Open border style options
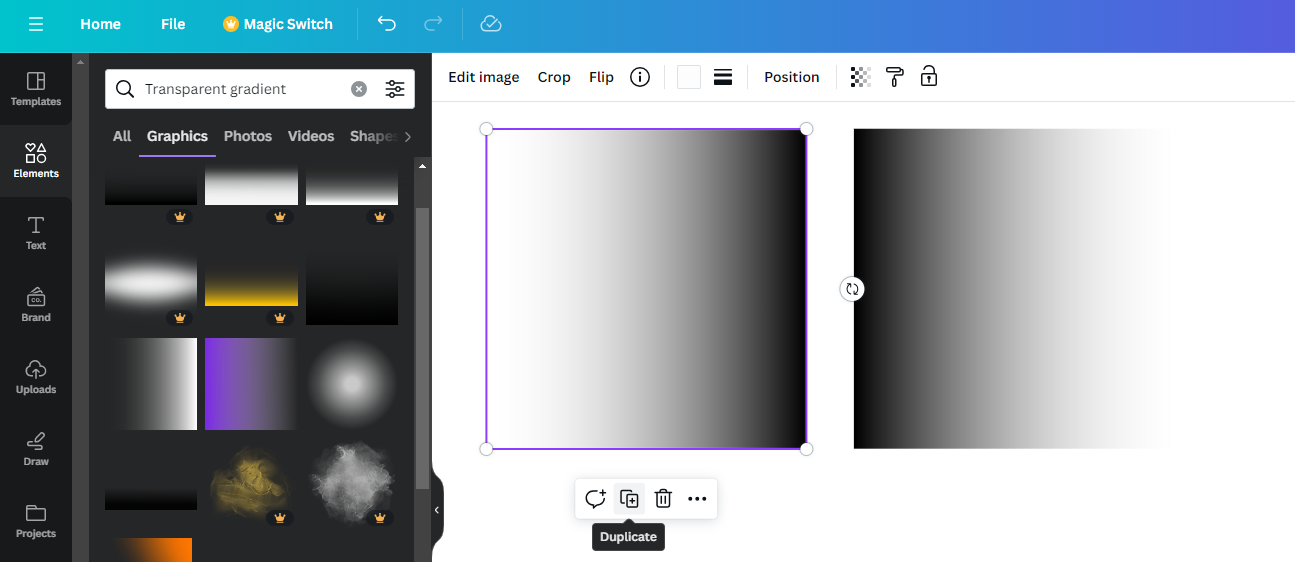 (x=723, y=77)
